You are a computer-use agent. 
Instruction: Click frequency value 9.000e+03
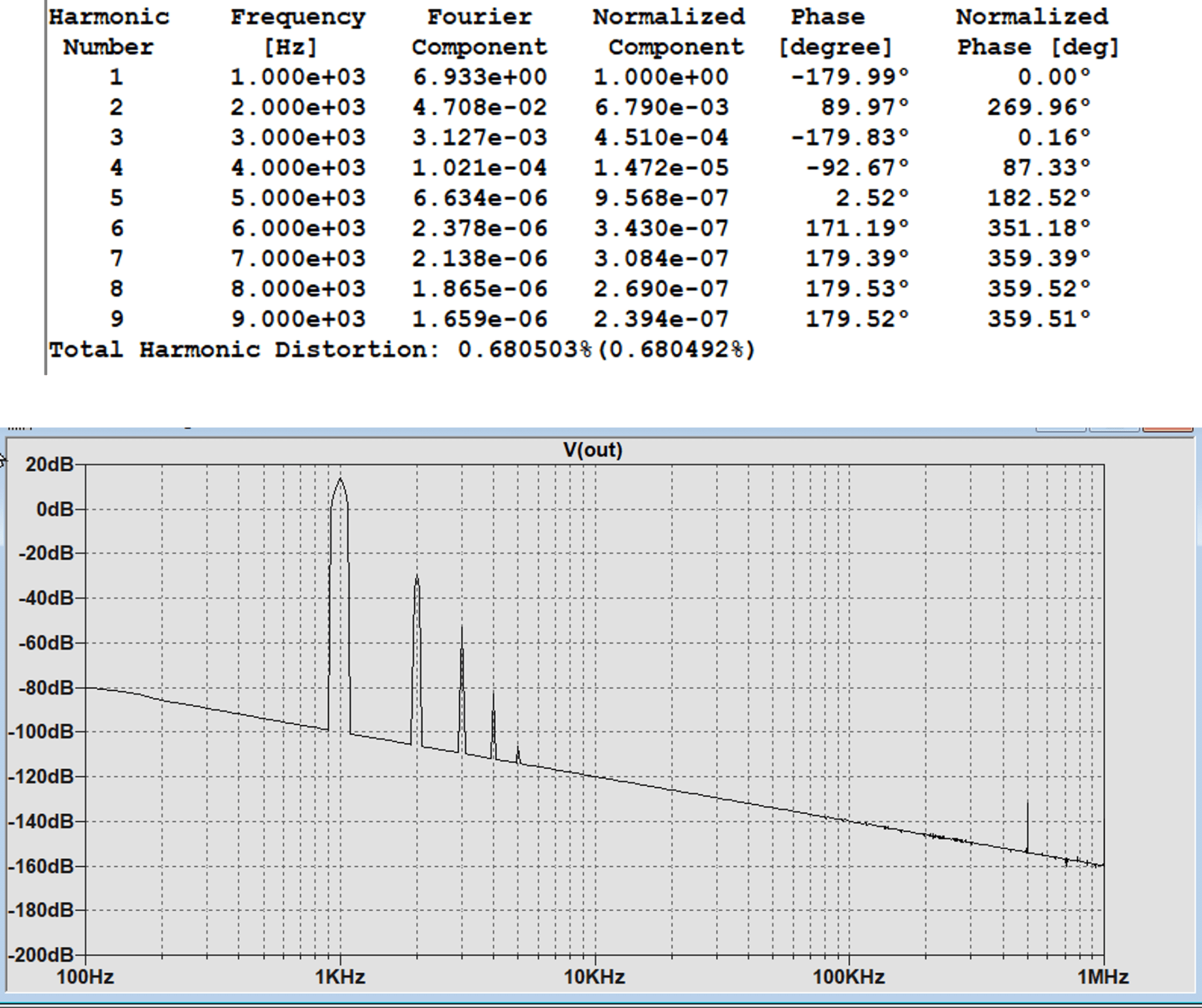(298, 319)
